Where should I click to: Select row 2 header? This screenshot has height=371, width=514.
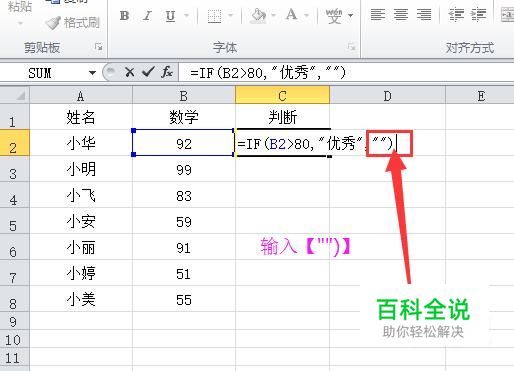pyautogui.click(x=15, y=143)
